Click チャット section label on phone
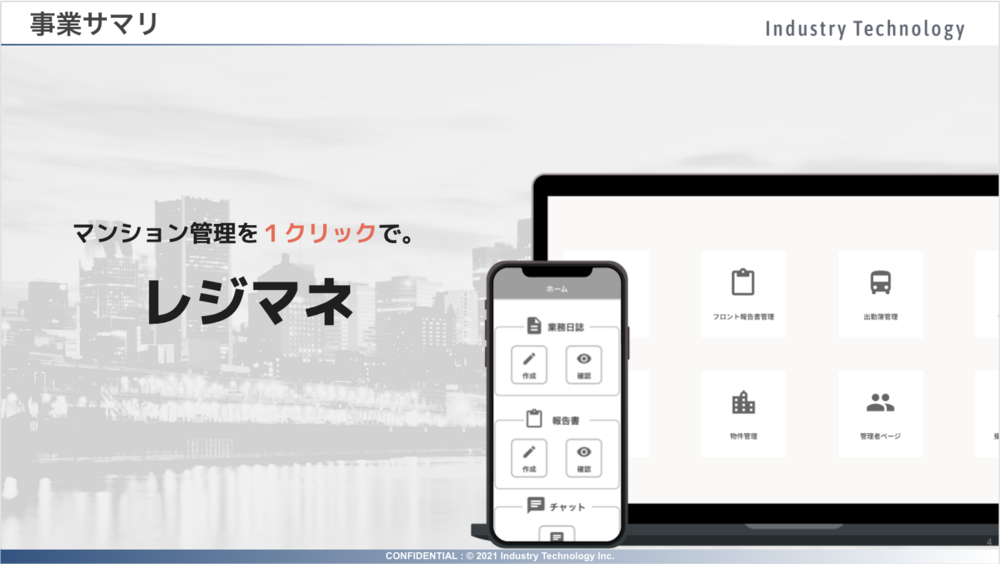 pos(567,507)
